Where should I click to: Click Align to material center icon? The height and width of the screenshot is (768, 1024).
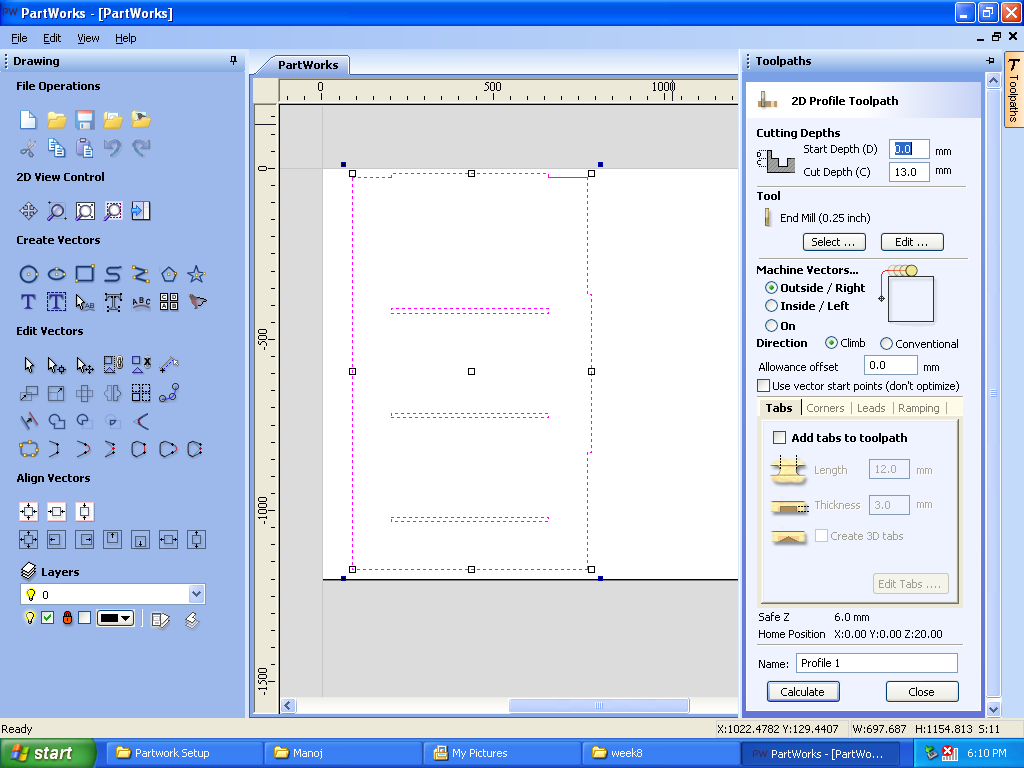(28, 511)
